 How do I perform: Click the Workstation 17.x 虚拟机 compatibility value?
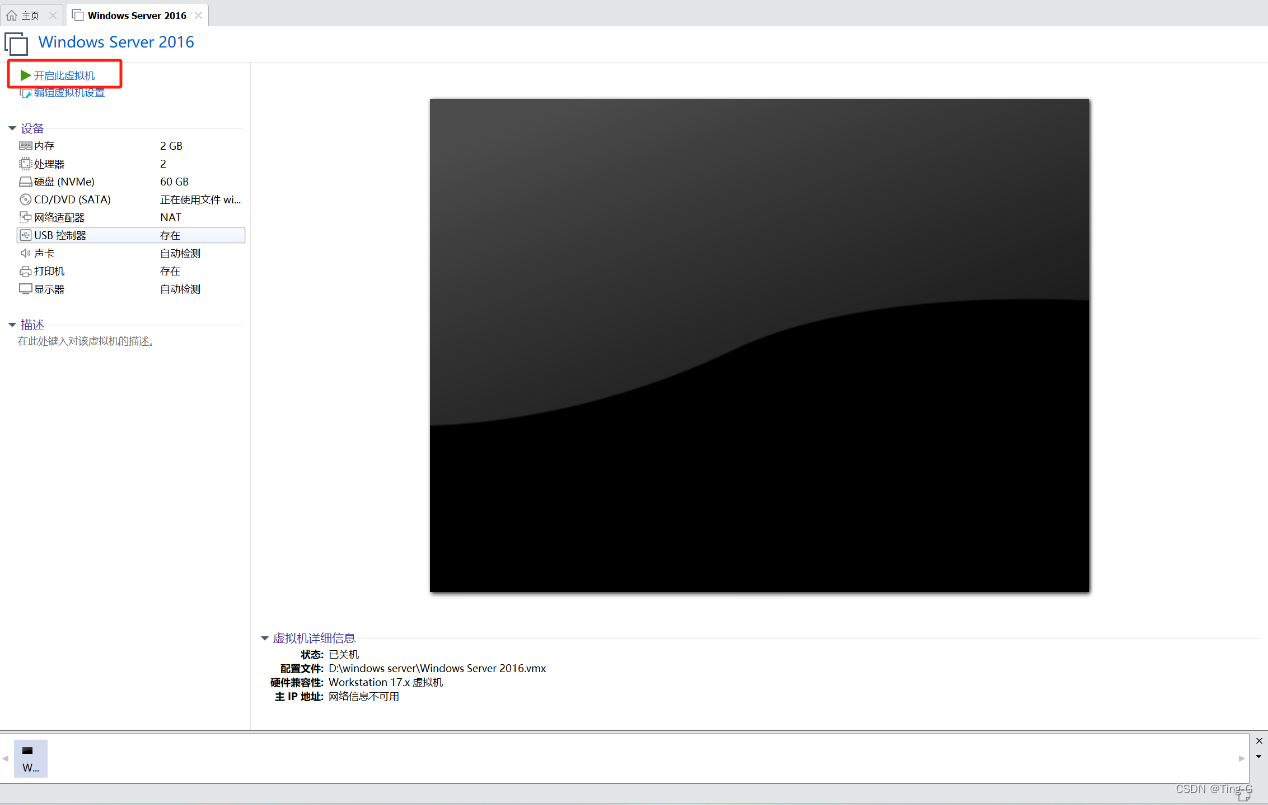[x=386, y=682]
